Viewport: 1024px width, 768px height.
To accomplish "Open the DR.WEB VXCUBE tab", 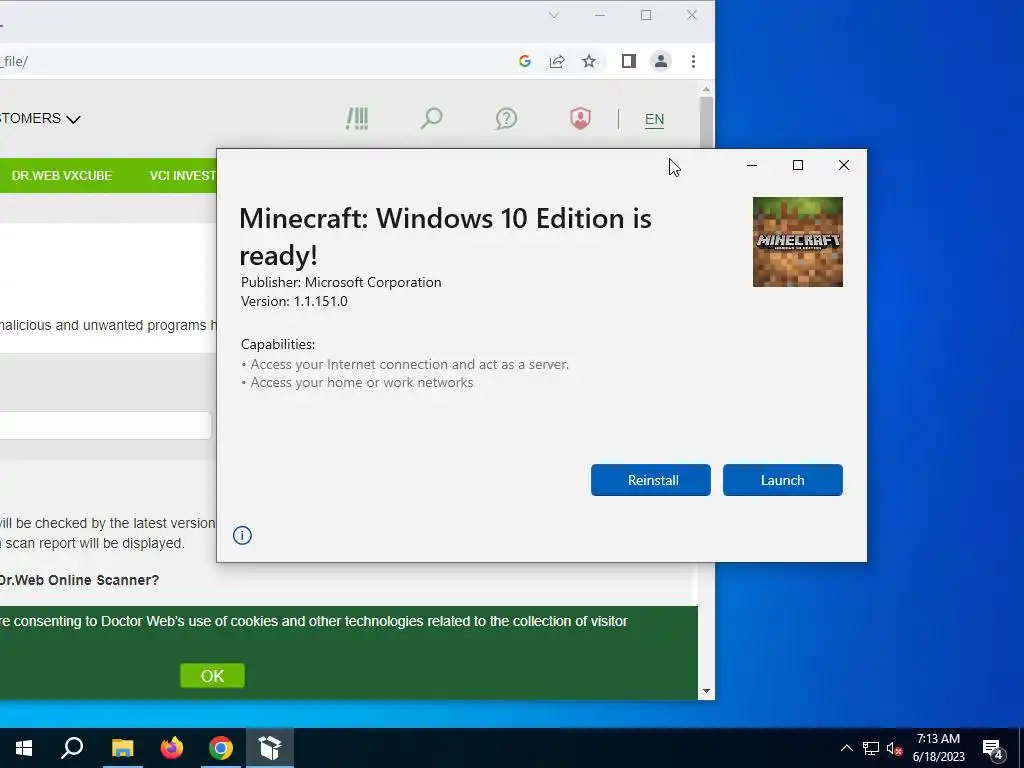I will (62, 176).
